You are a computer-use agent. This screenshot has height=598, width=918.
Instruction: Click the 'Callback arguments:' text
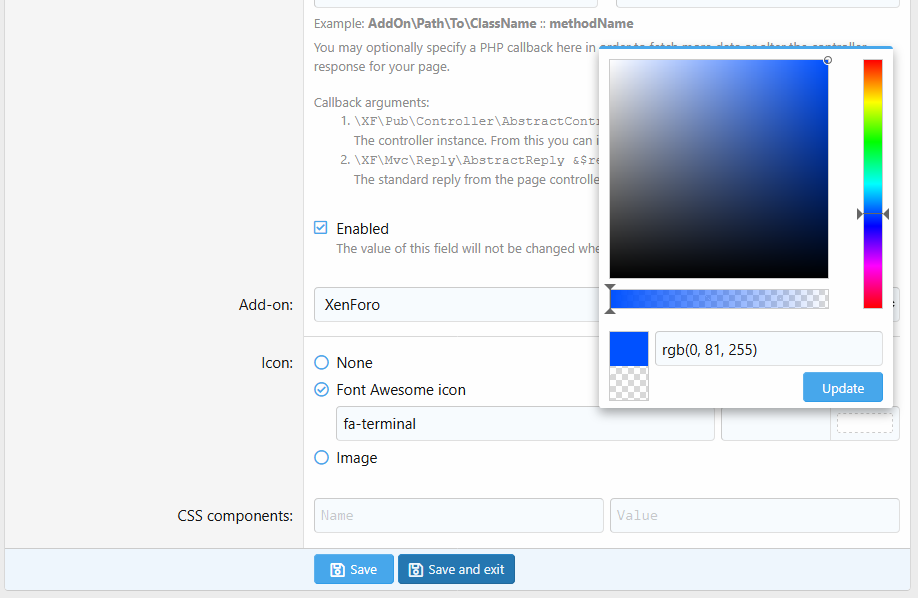pyautogui.click(x=371, y=102)
